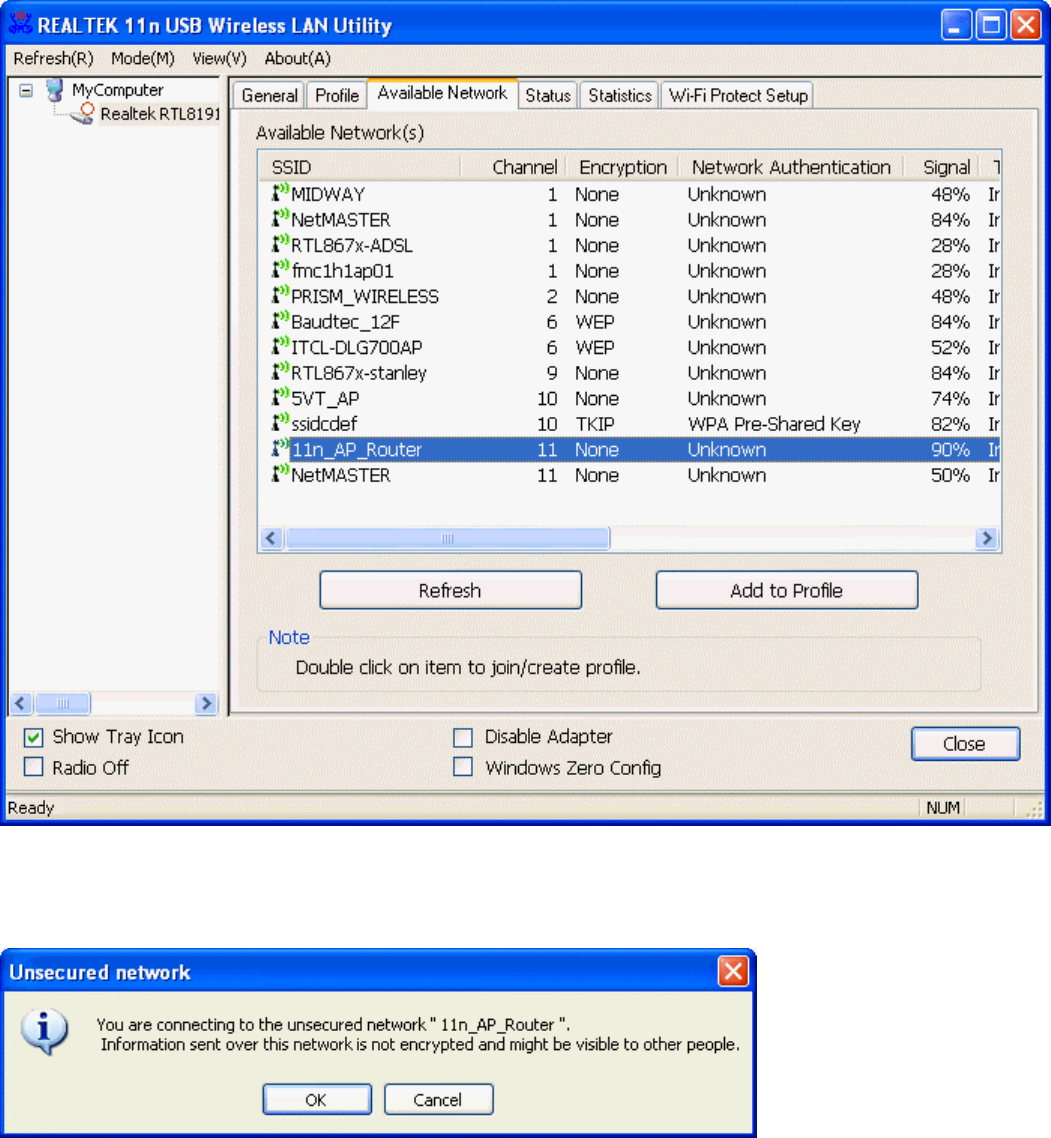Click the network list horizontal scrollbar thumb
1051x1138 pixels.
447,538
